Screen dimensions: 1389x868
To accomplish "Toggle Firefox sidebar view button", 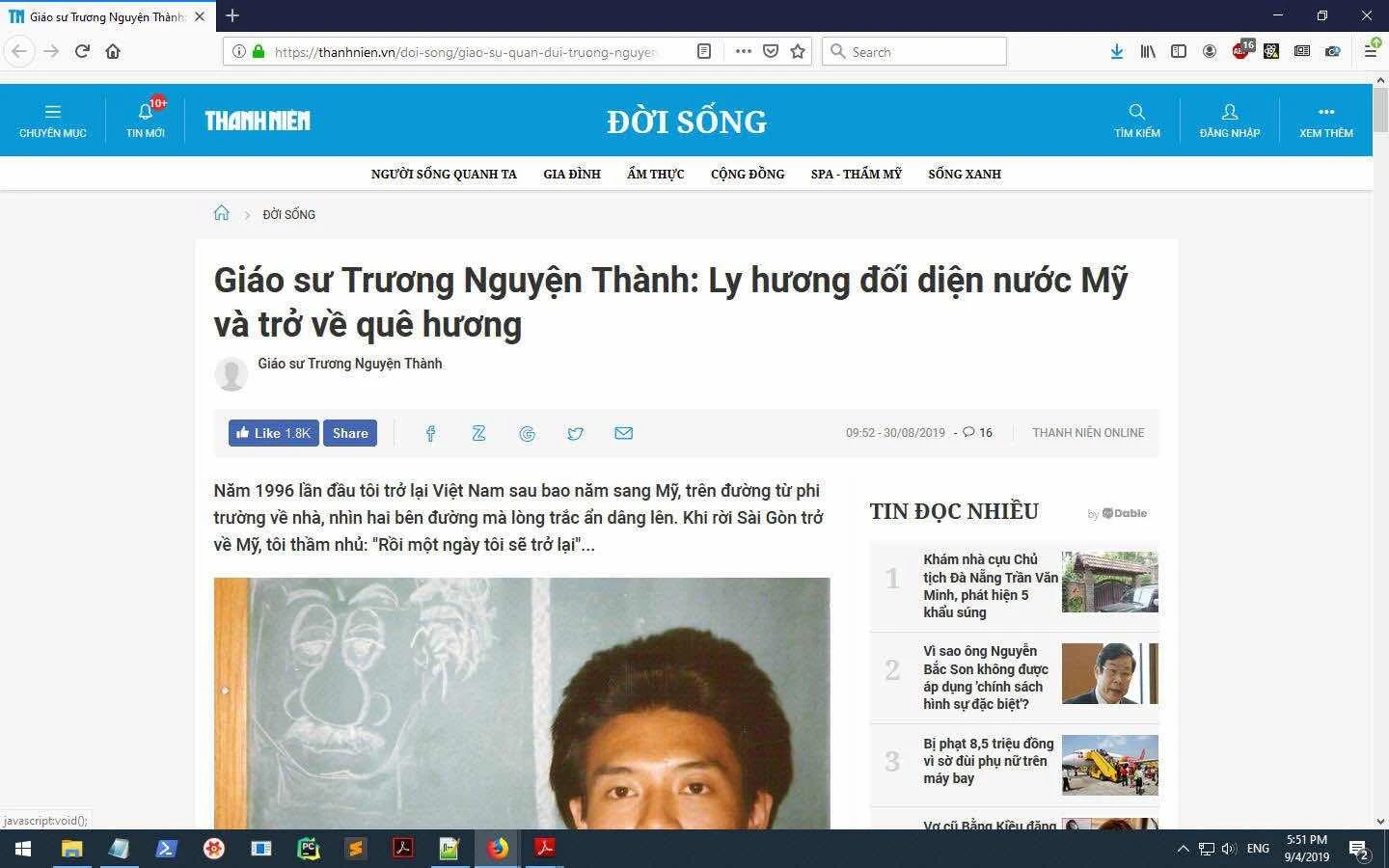I will 1179,51.
